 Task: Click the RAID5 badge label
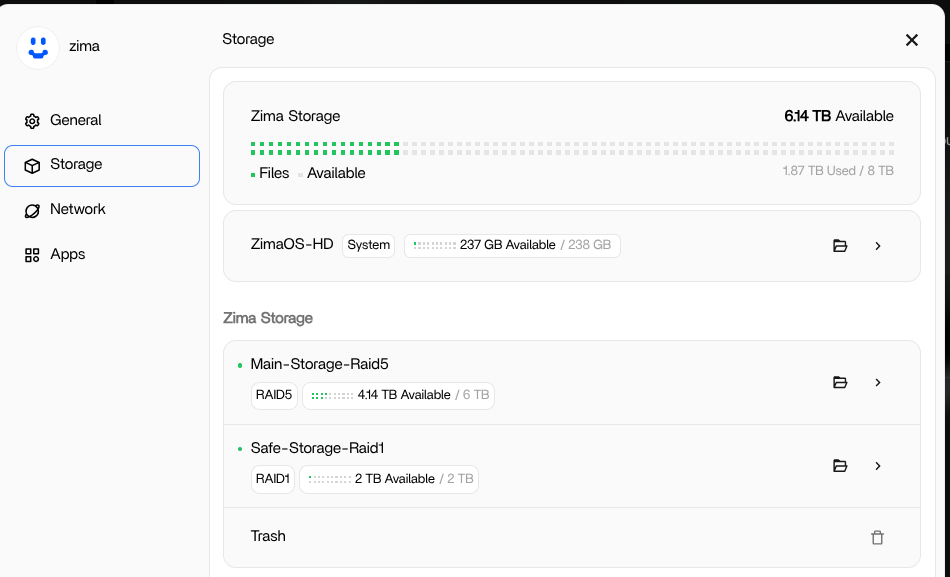coord(274,395)
